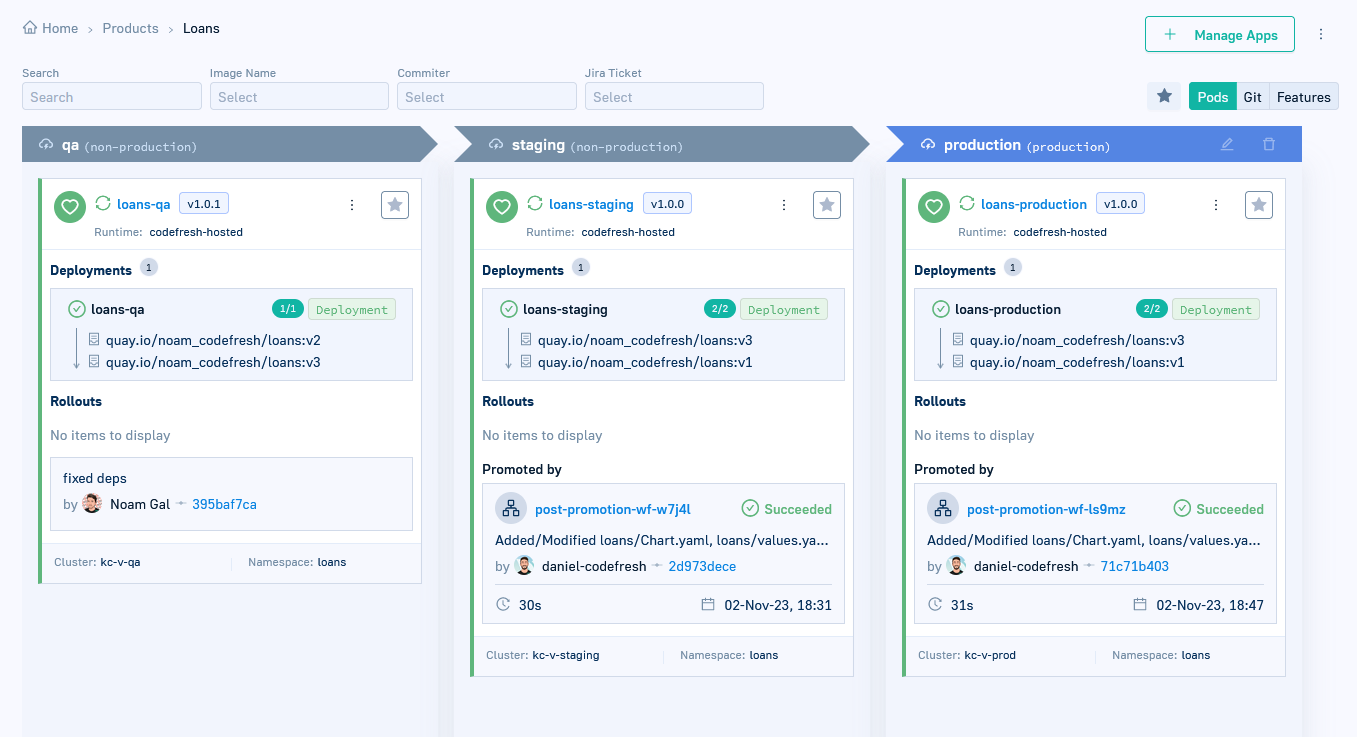Click the edit pencil icon on production header

(1227, 144)
